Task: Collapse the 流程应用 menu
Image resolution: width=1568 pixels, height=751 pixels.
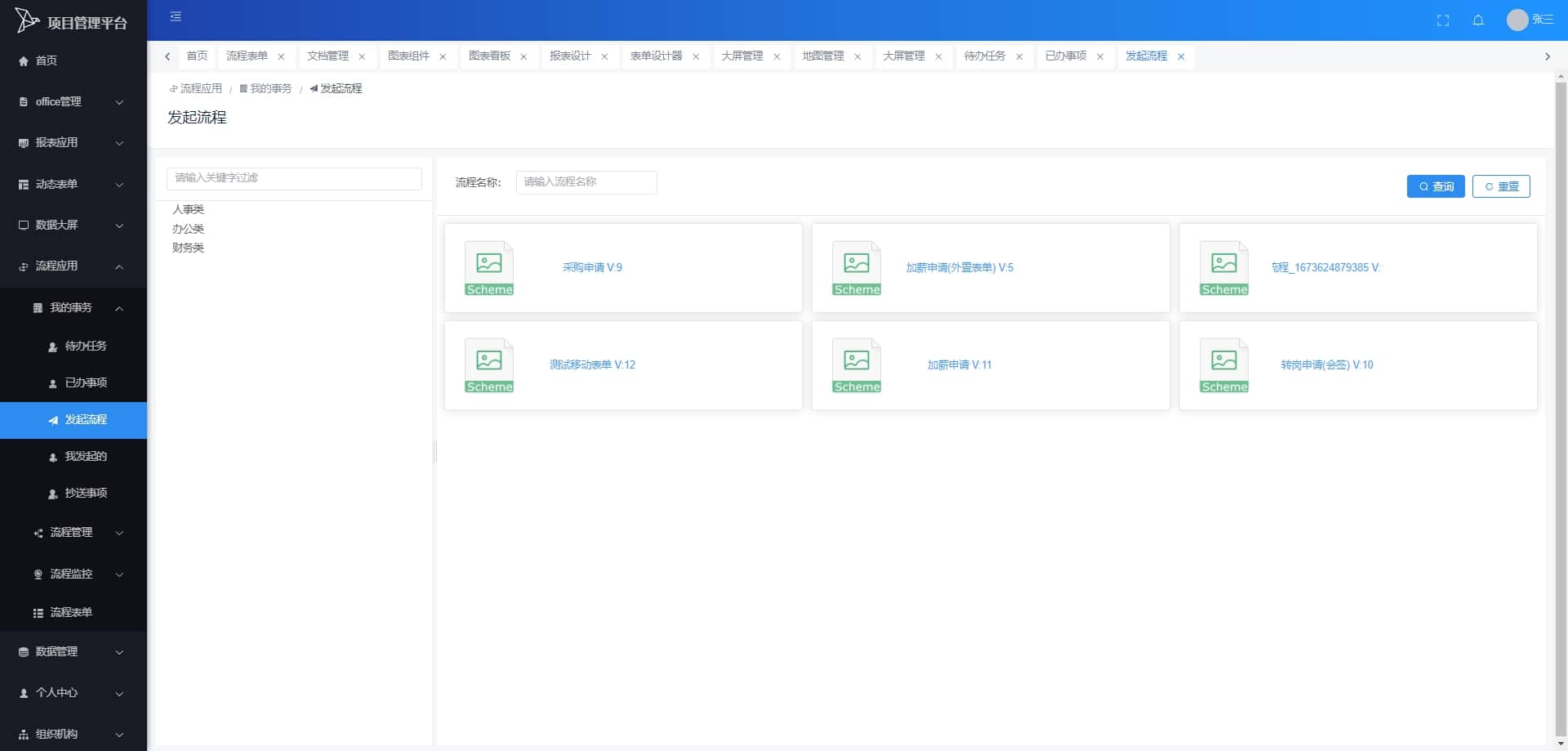Action: coord(73,266)
